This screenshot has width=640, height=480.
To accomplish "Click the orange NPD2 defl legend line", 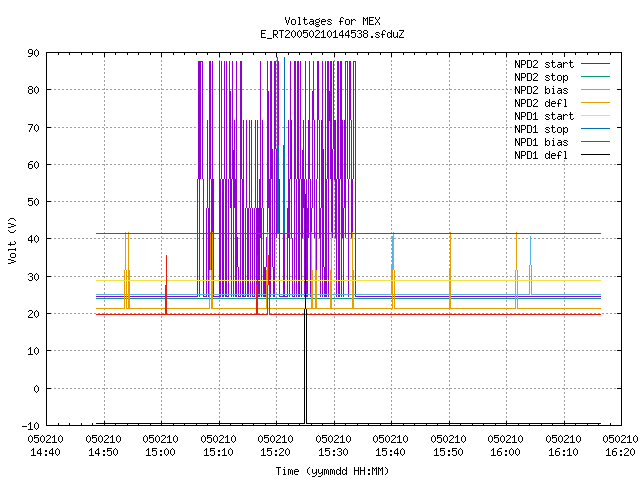I will [x=595, y=102].
